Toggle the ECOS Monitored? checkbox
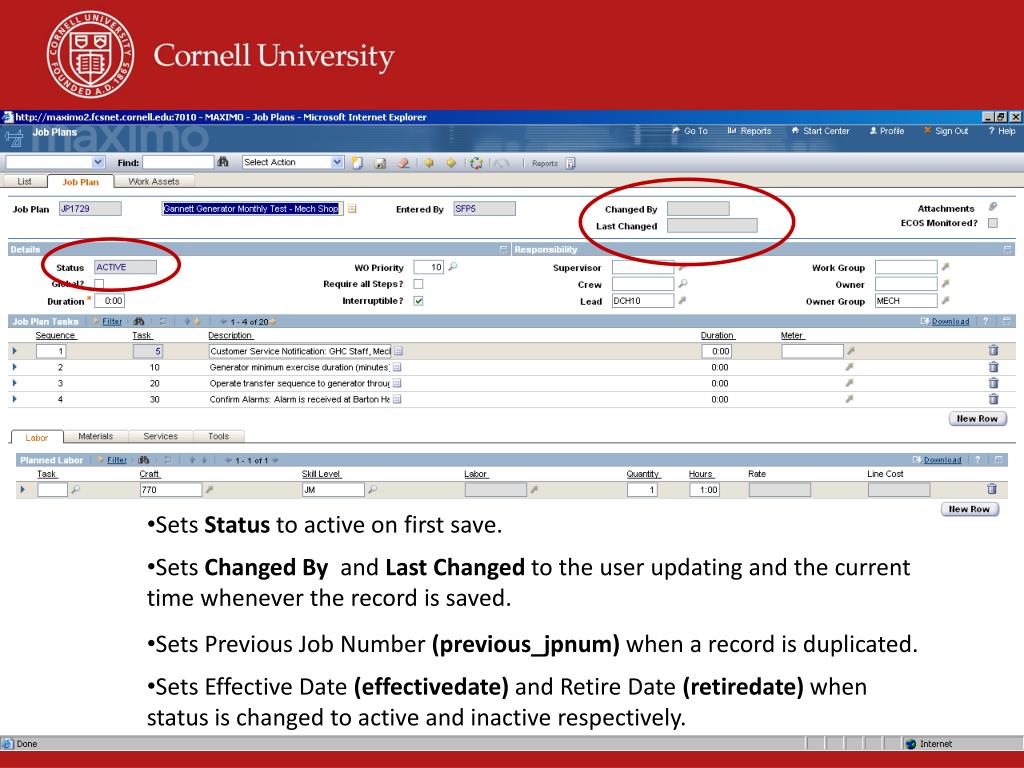Viewport: 1024px width, 768px height. tap(993, 223)
